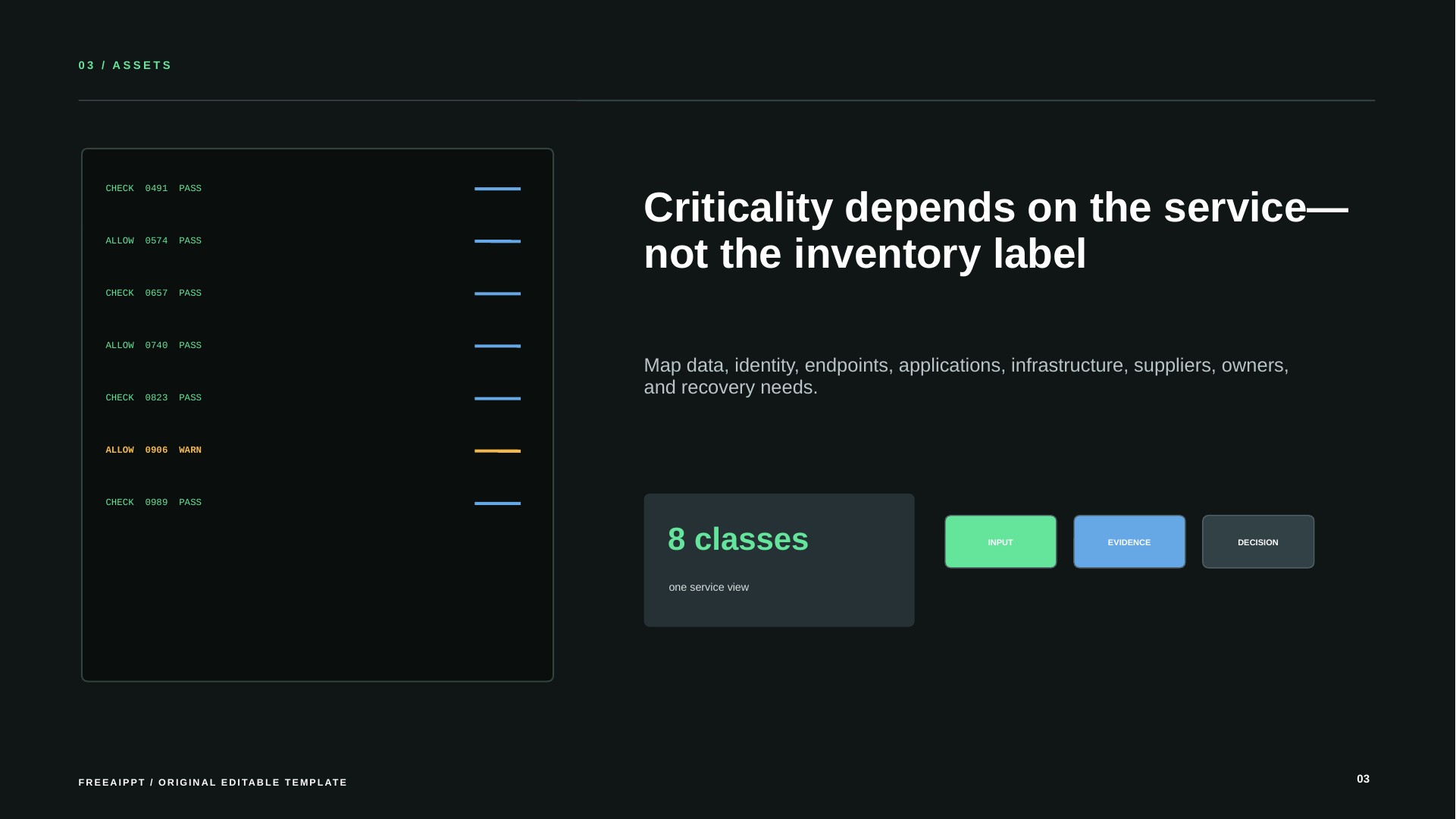Click the blue bar beside CHECK 0989
The width and height of the screenshot is (1456, 819).
tap(498, 503)
